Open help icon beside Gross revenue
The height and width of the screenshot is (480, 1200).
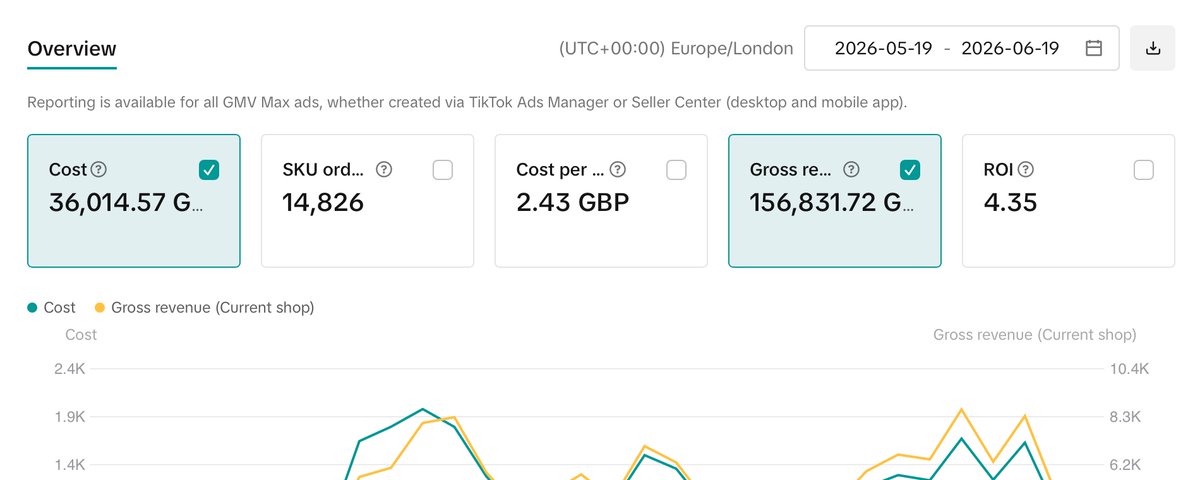[x=852, y=170]
